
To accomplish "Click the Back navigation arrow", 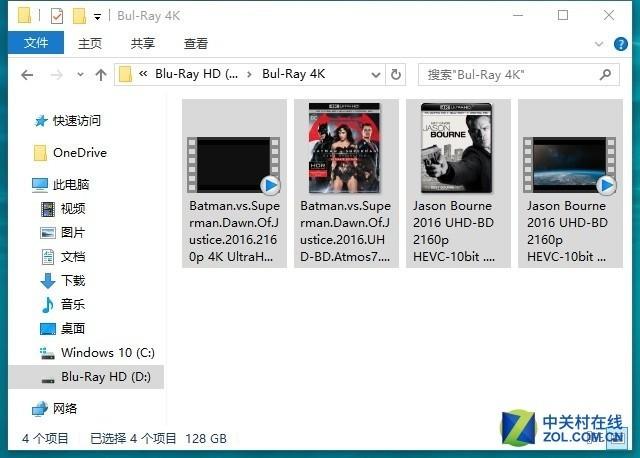I will tap(27, 75).
